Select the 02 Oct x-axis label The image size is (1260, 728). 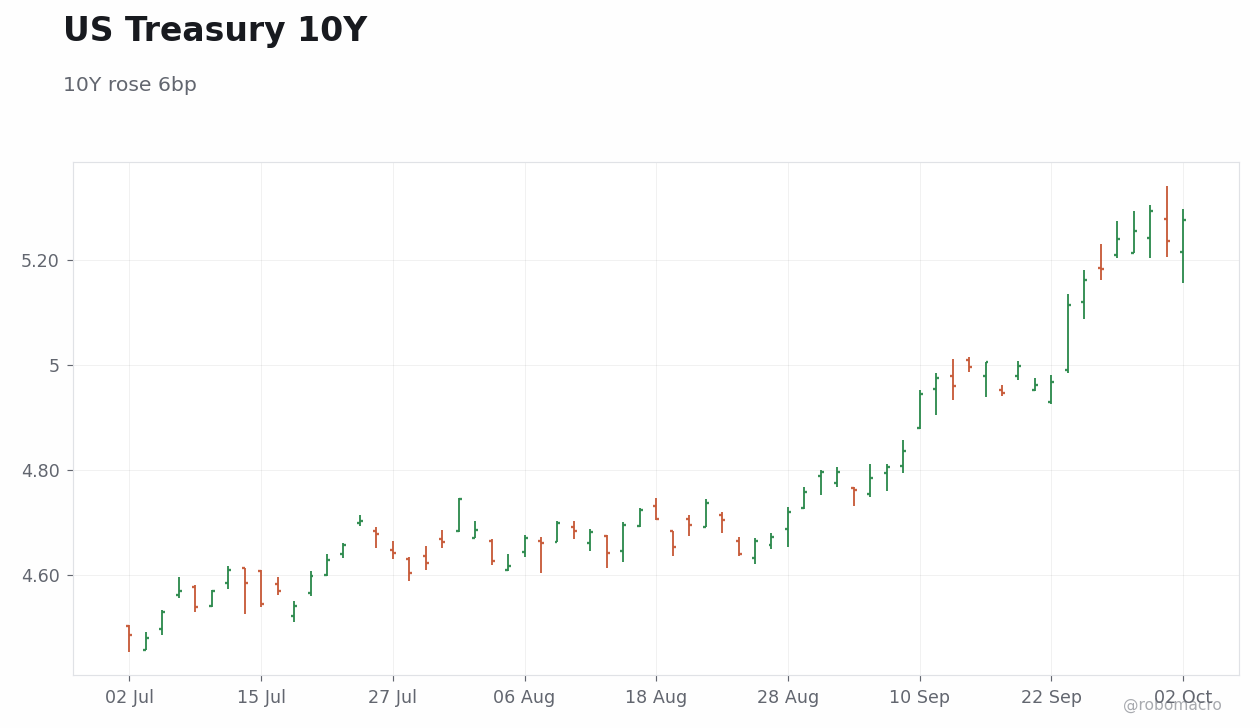coord(1183,698)
